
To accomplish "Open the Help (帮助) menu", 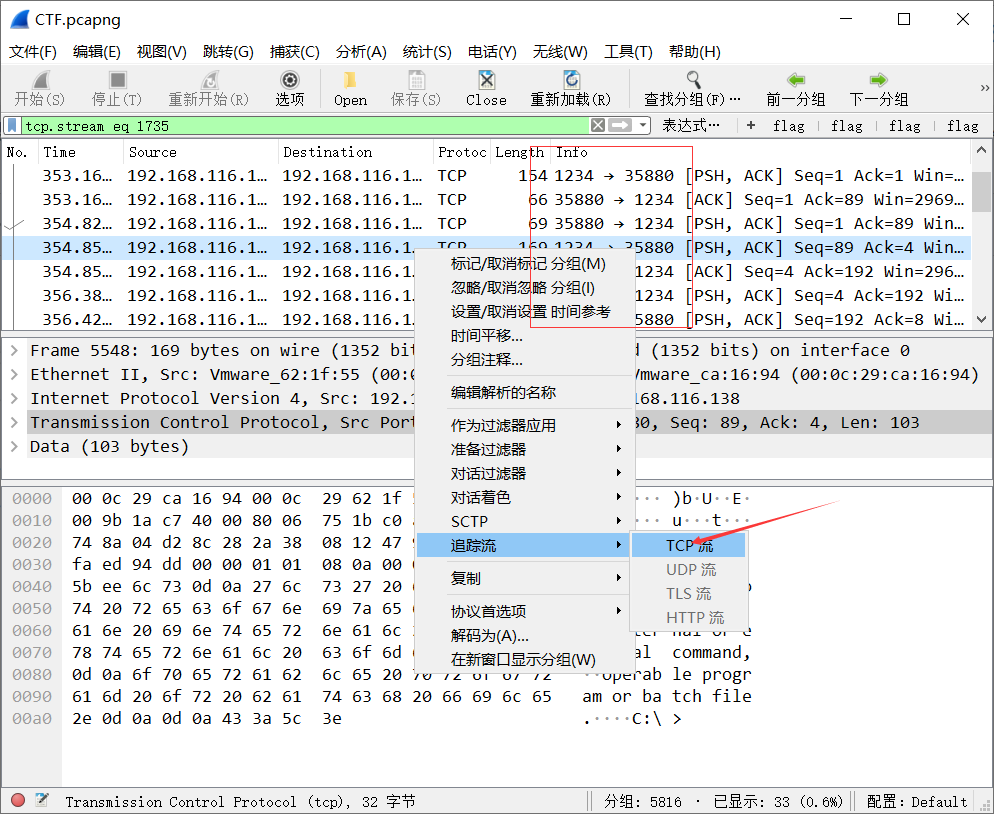I will (x=694, y=52).
